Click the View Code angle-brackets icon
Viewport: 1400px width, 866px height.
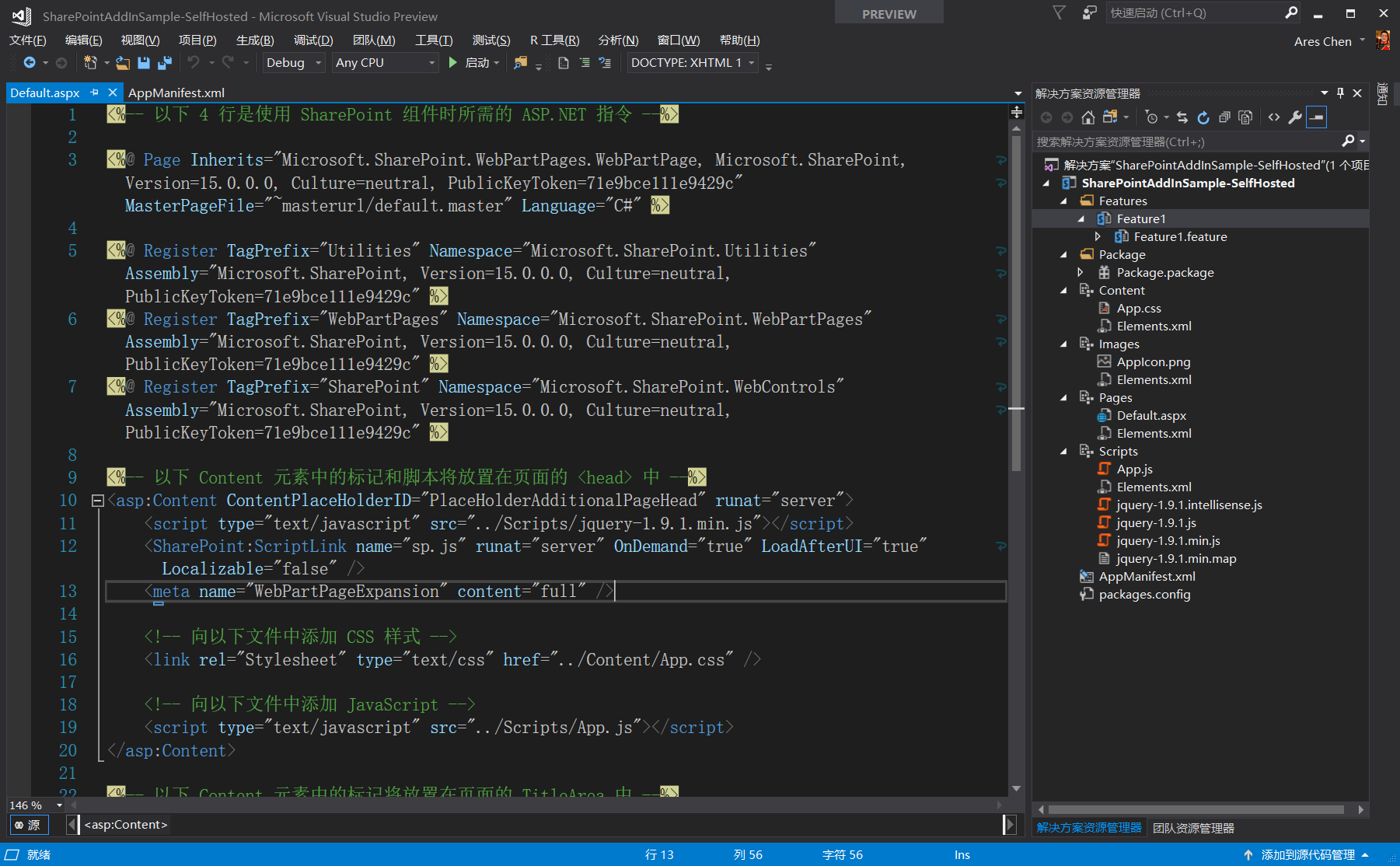pos(1273,117)
